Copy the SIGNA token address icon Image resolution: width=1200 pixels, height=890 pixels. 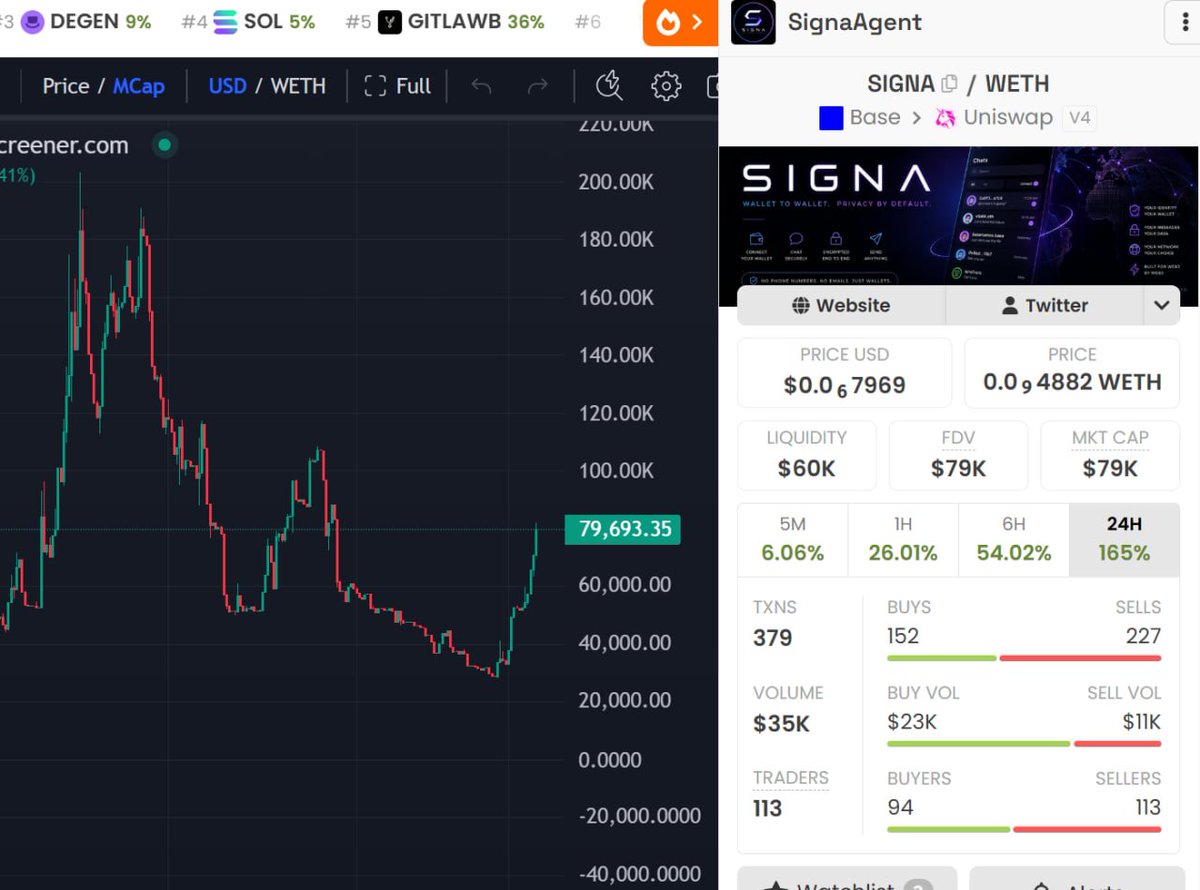tap(949, 84)
